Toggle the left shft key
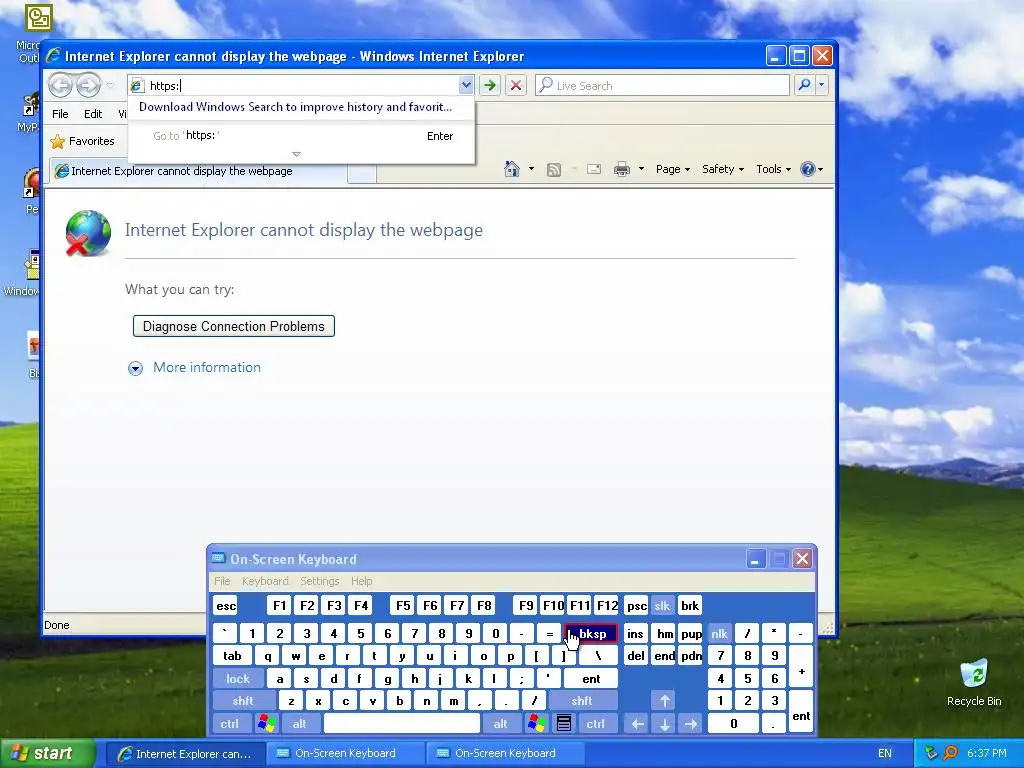This screenshot has height=768, width=1024. coord(243,701)
